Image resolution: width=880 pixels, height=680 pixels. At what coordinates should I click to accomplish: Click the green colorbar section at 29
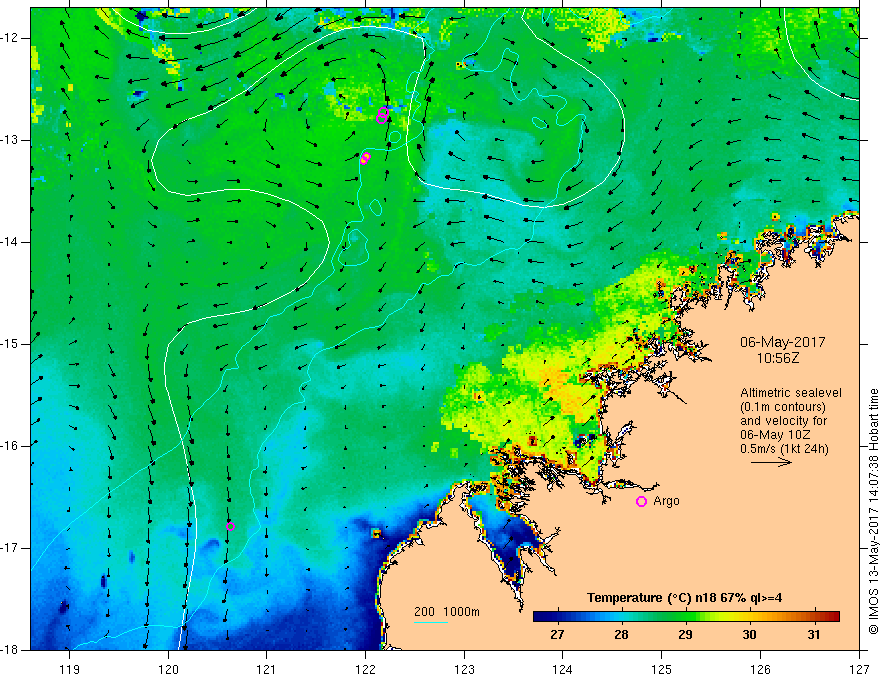(x=685, y=617)
